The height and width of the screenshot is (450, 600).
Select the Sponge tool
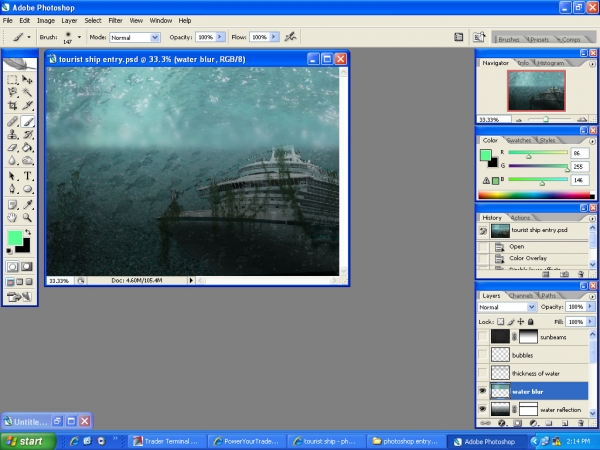point(27,160)
